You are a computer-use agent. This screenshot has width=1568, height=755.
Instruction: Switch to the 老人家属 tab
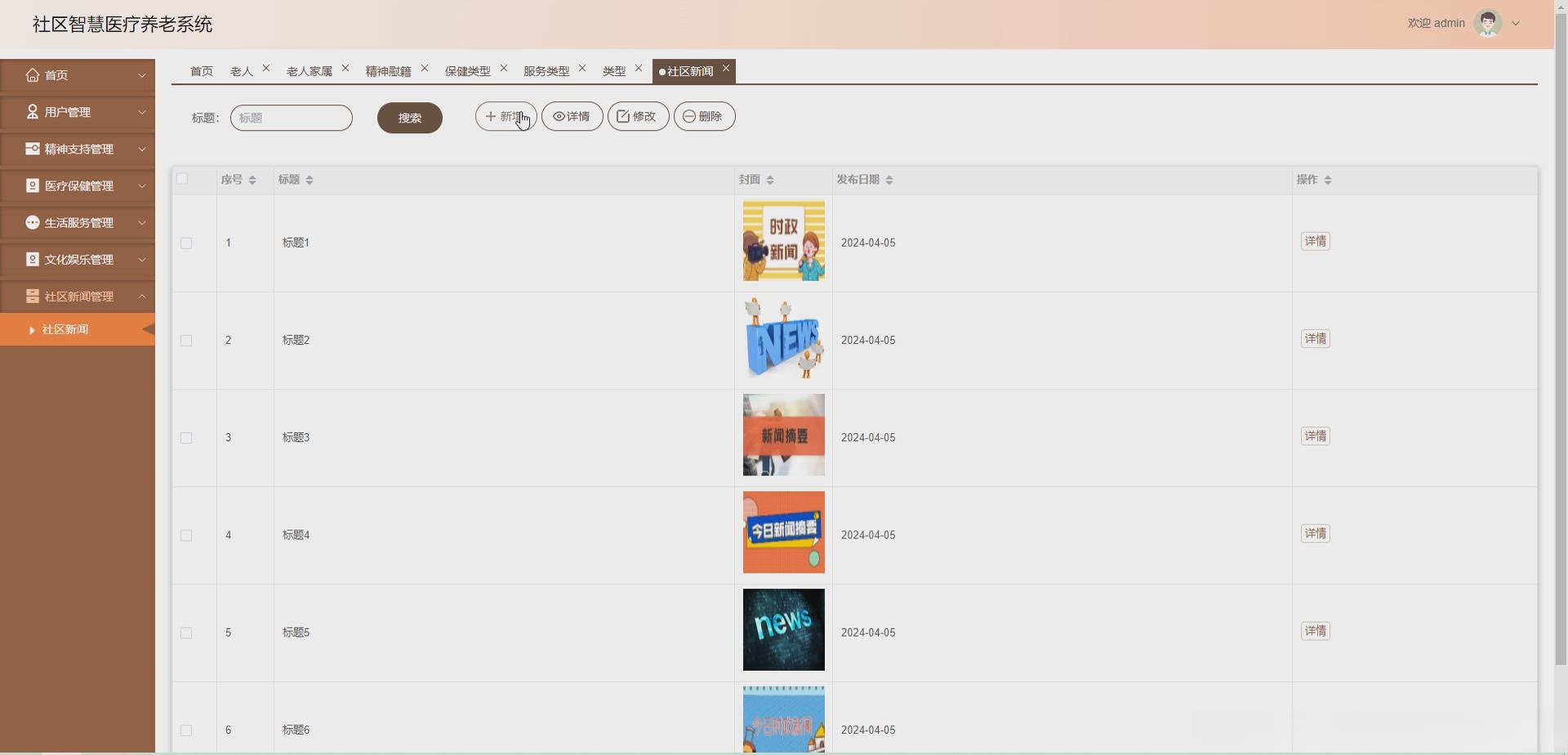click(310, 71)
